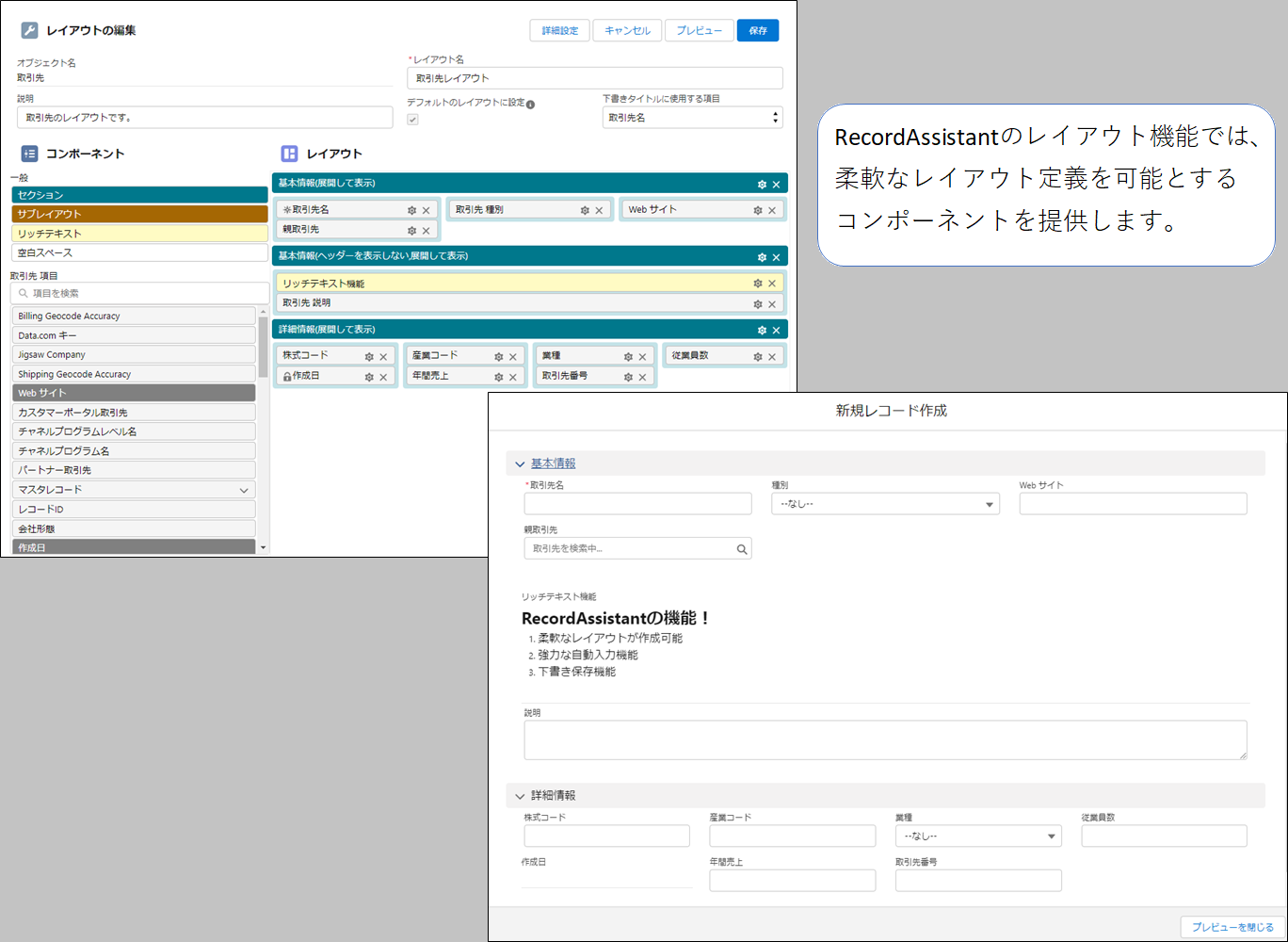Open gear settings for 株式コード field
1288x942 pixels.
coord(369,356)
